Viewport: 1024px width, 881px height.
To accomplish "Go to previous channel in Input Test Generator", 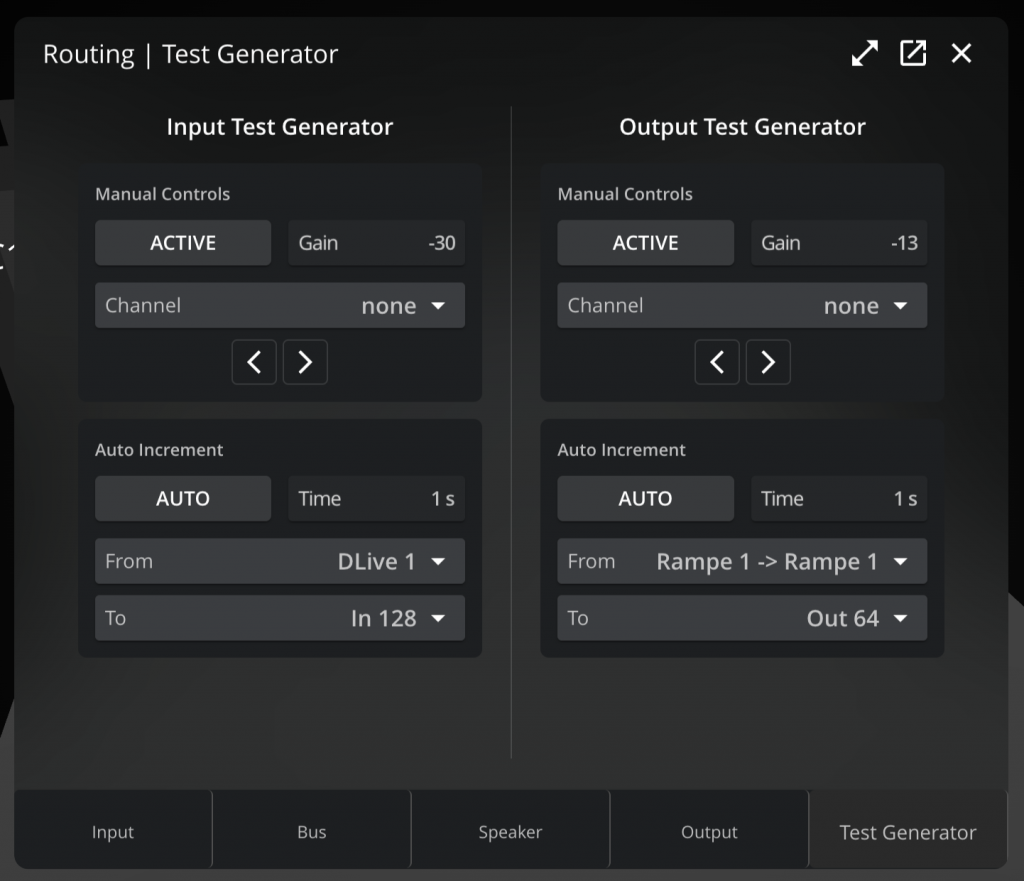I will click(x=254, y=362).
